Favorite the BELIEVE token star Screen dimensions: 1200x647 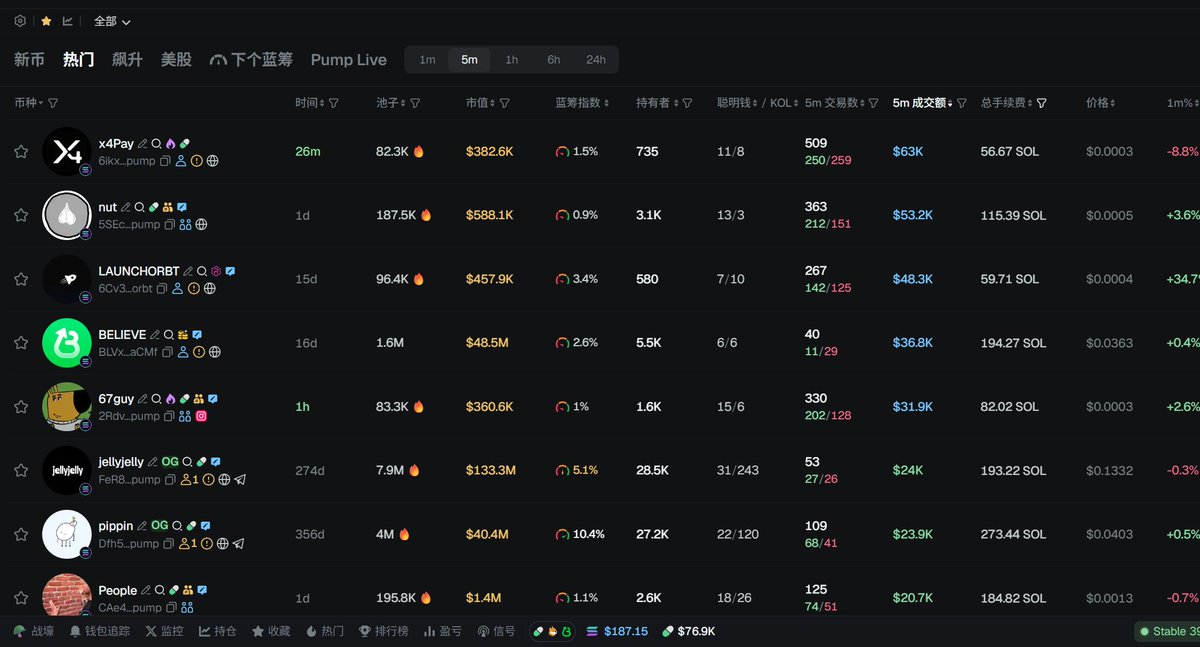[21, 343]
